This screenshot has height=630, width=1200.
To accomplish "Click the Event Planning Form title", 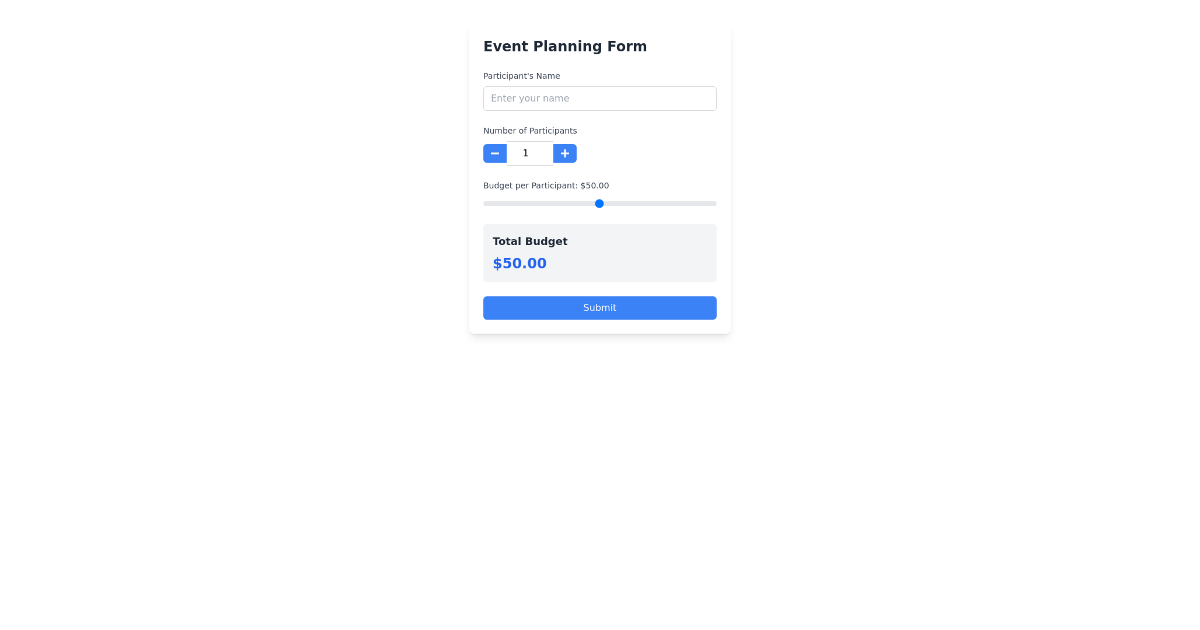I will click(565, 46).
